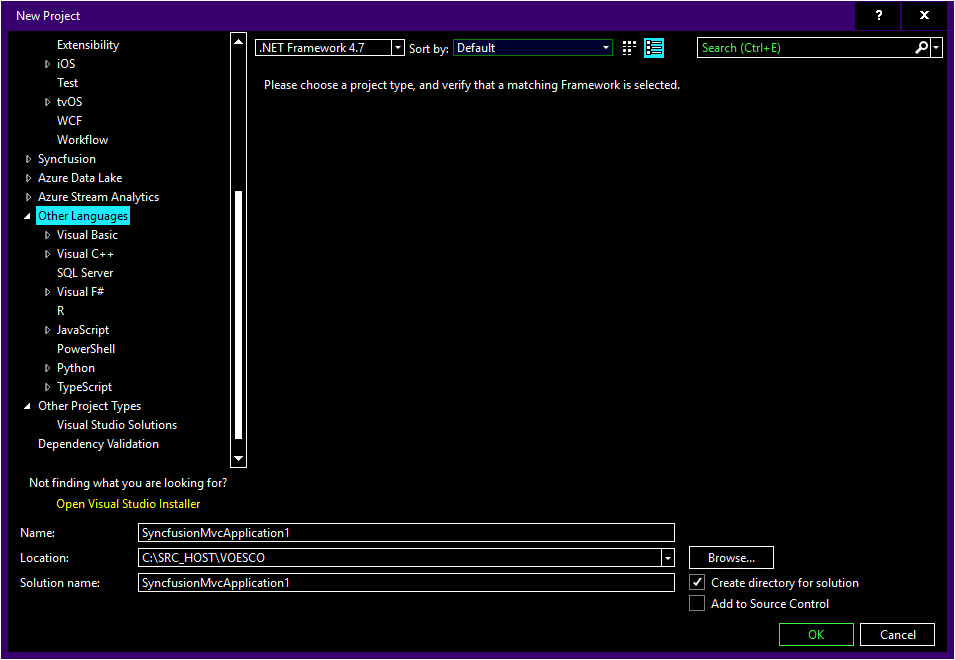Viewport: 955px width, 660px height.
Task: Click the search magnifier icon
Action: coord(922,47)
